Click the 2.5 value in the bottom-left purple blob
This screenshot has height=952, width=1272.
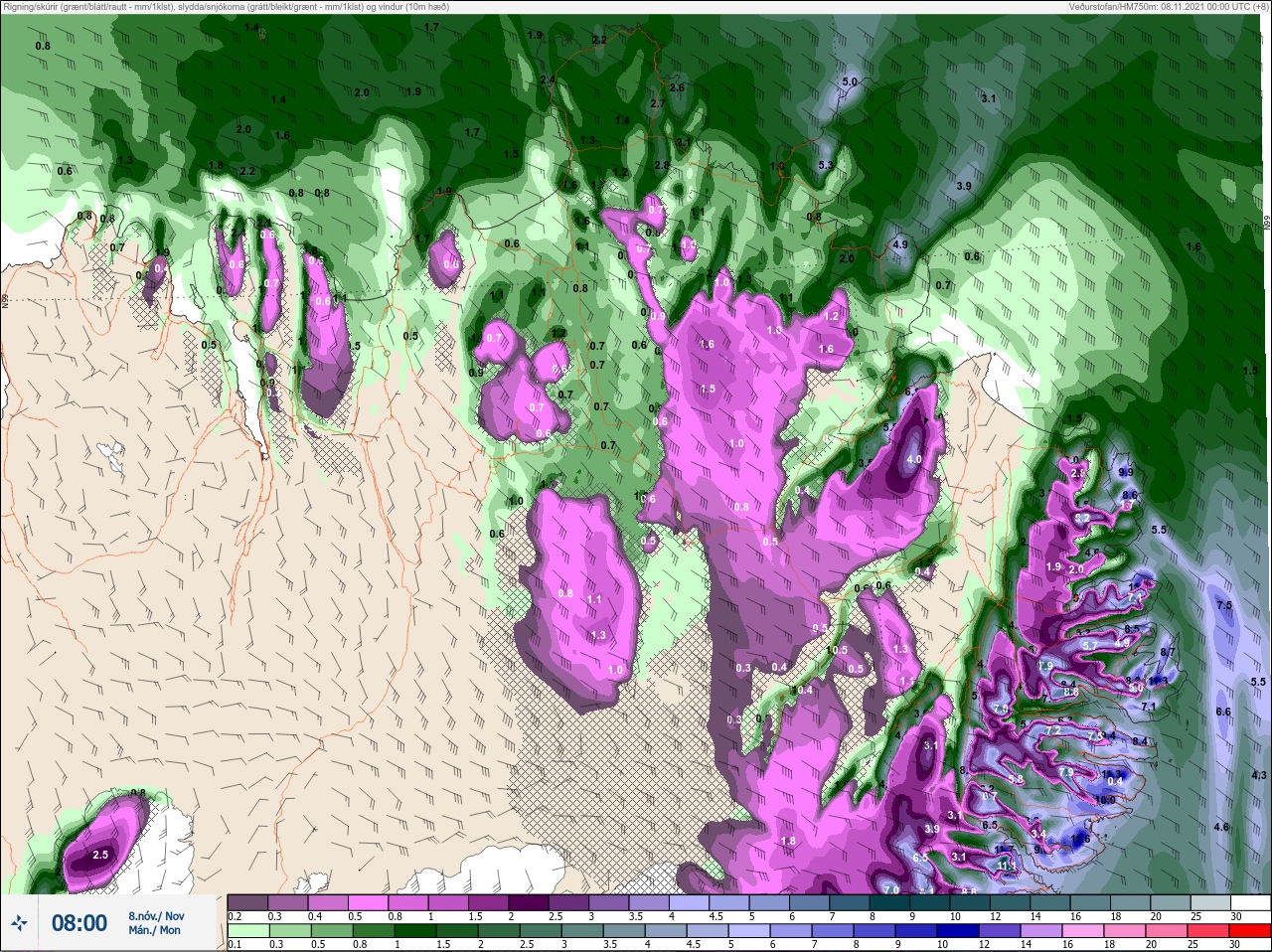(100, 855)
